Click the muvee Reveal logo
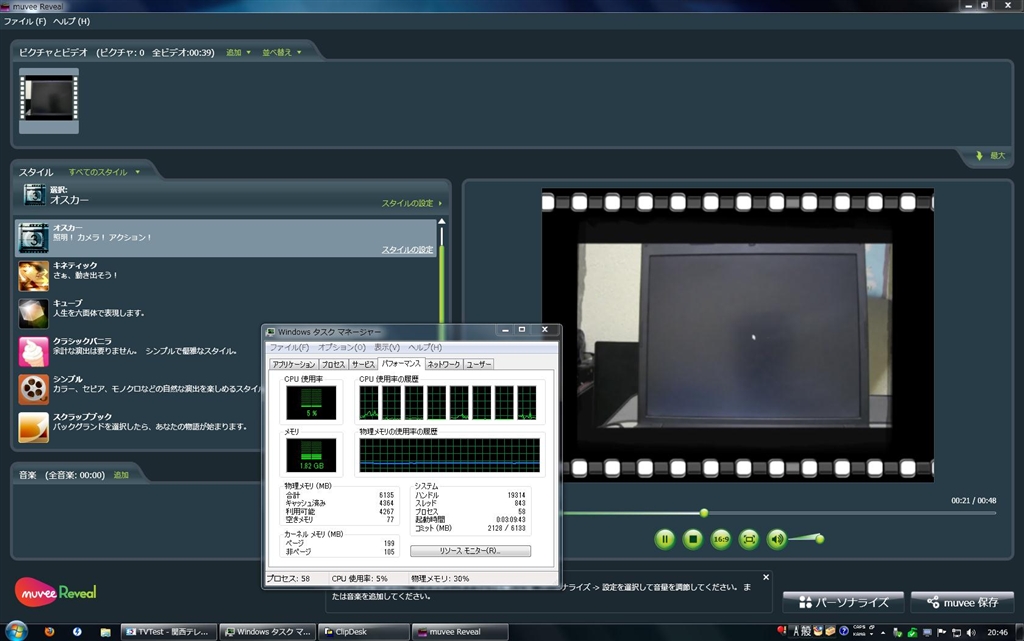 (x=56, y=592)
